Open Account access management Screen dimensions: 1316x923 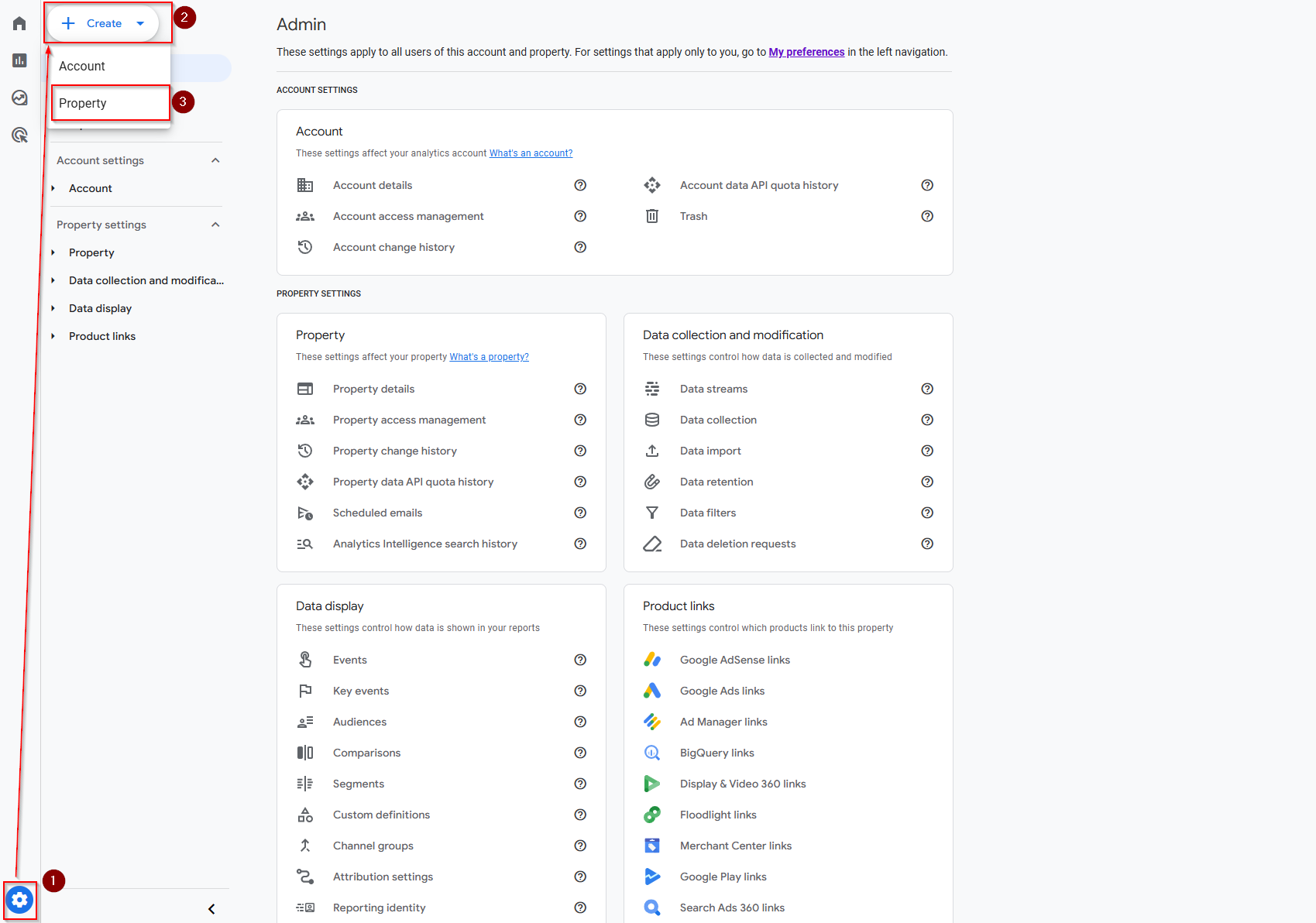[x=408, y=216]
